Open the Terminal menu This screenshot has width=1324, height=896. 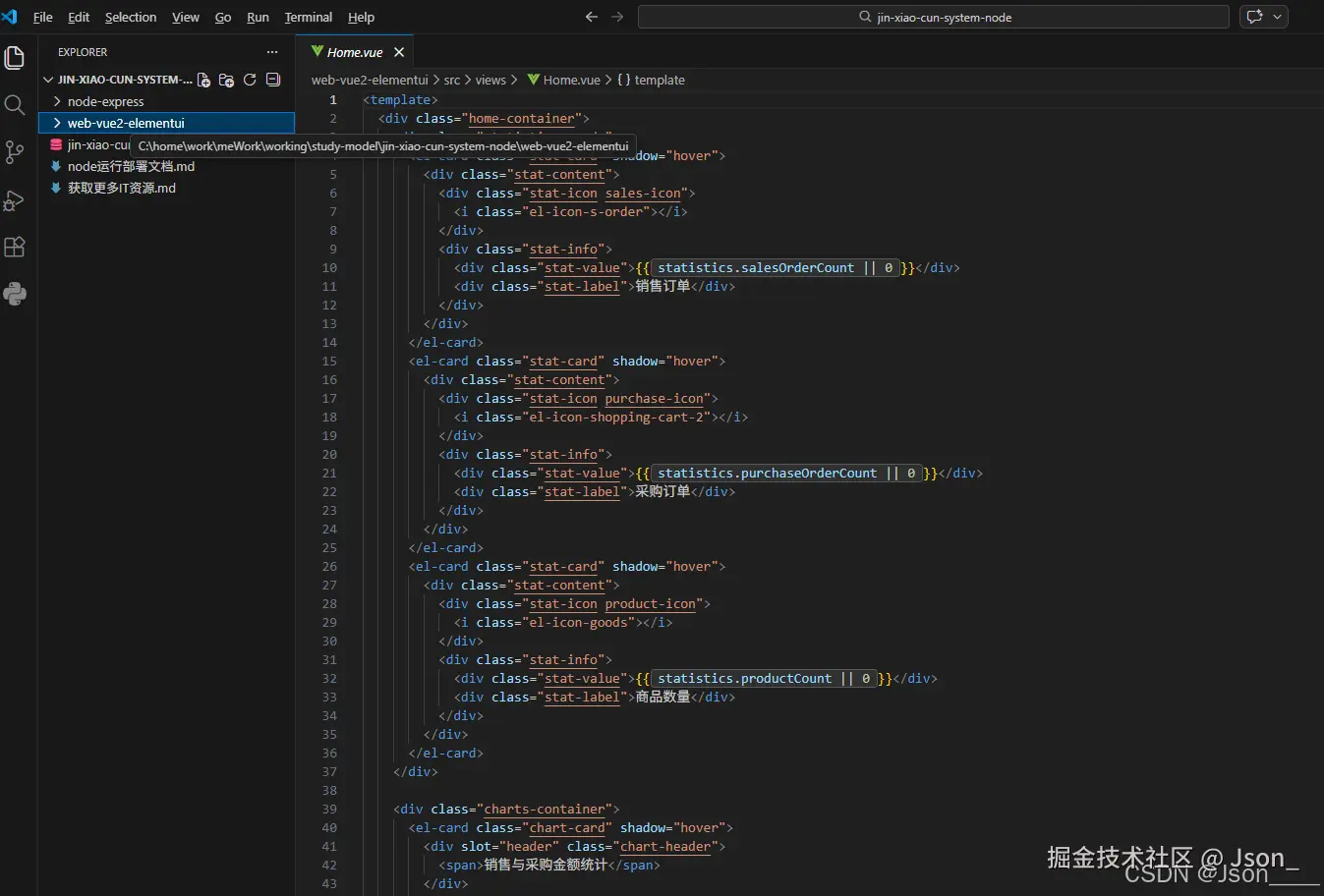tap(308, 17)
